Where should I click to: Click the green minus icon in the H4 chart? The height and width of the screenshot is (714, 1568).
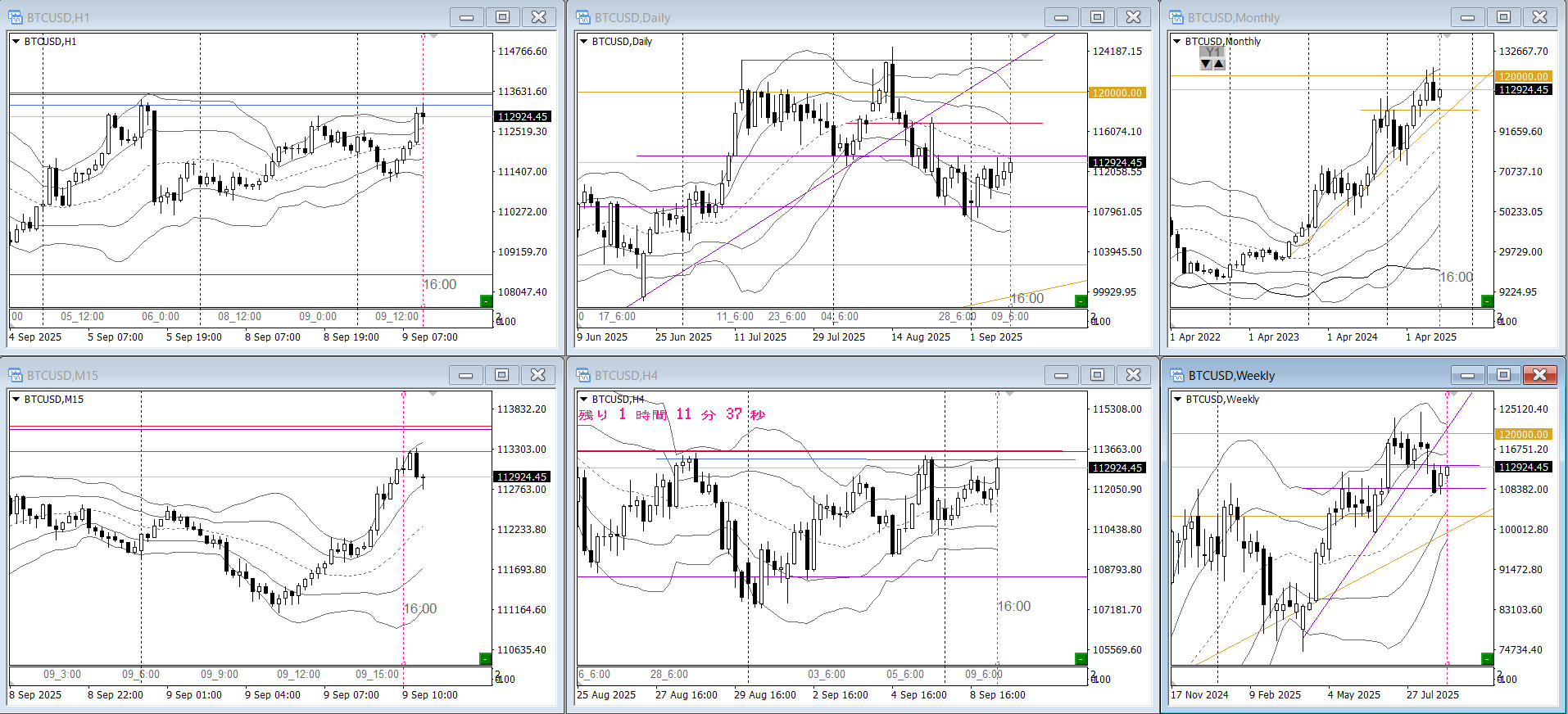point(1081,659)
